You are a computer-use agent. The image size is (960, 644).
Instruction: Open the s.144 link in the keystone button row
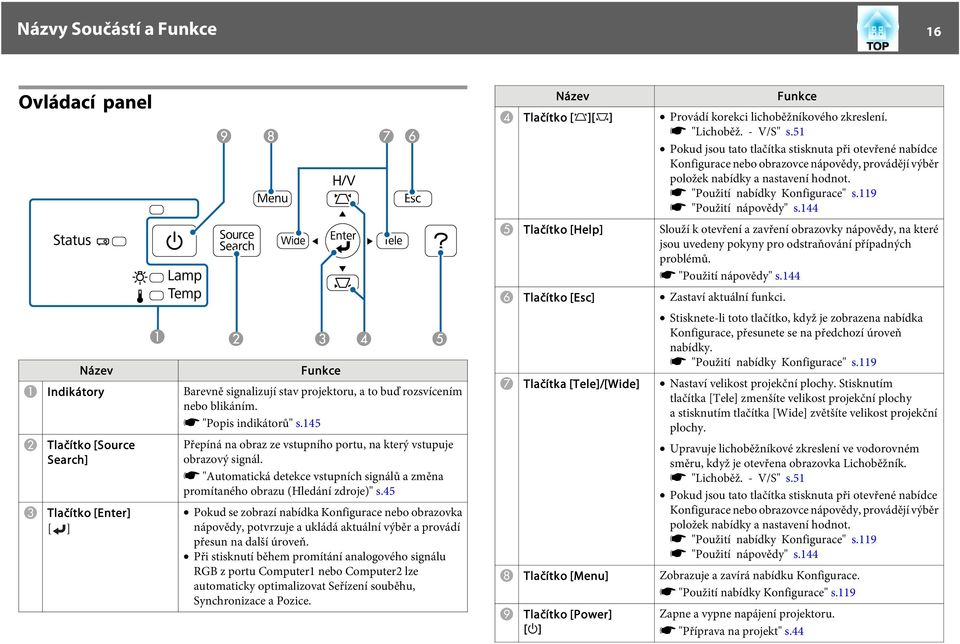pos(806,208)
